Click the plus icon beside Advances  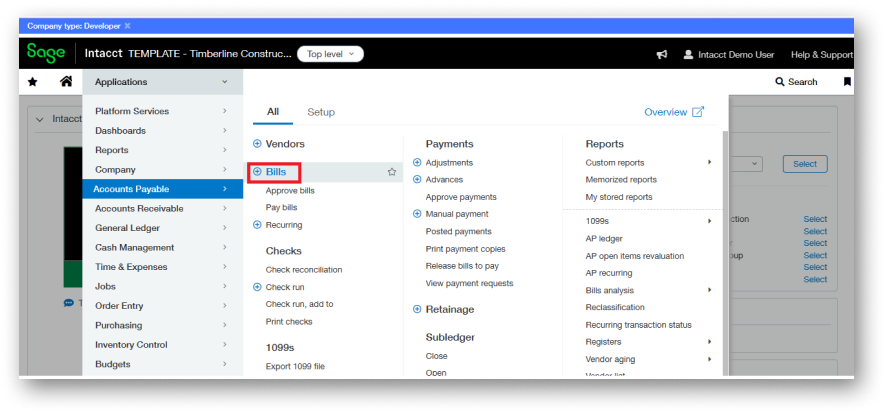pos(417,179)
